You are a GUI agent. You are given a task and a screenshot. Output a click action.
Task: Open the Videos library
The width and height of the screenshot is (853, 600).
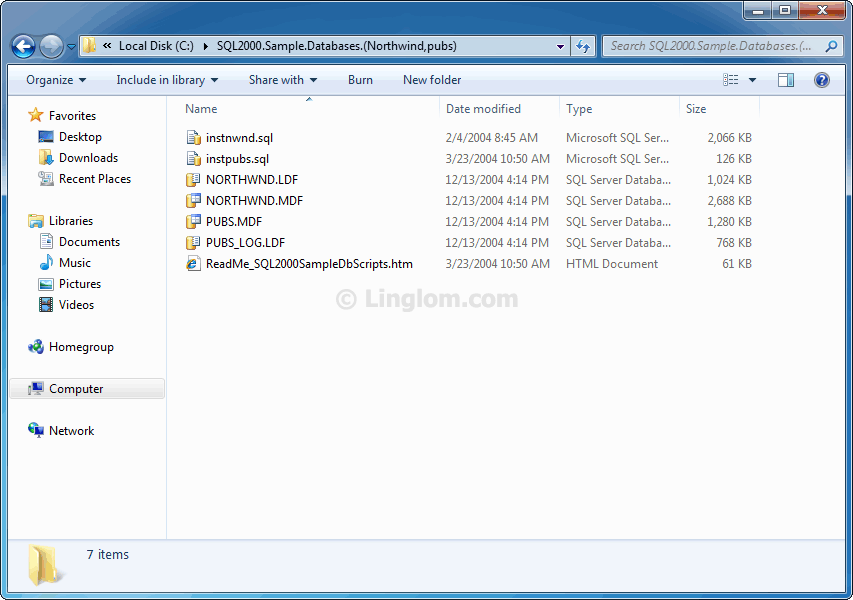76,305
